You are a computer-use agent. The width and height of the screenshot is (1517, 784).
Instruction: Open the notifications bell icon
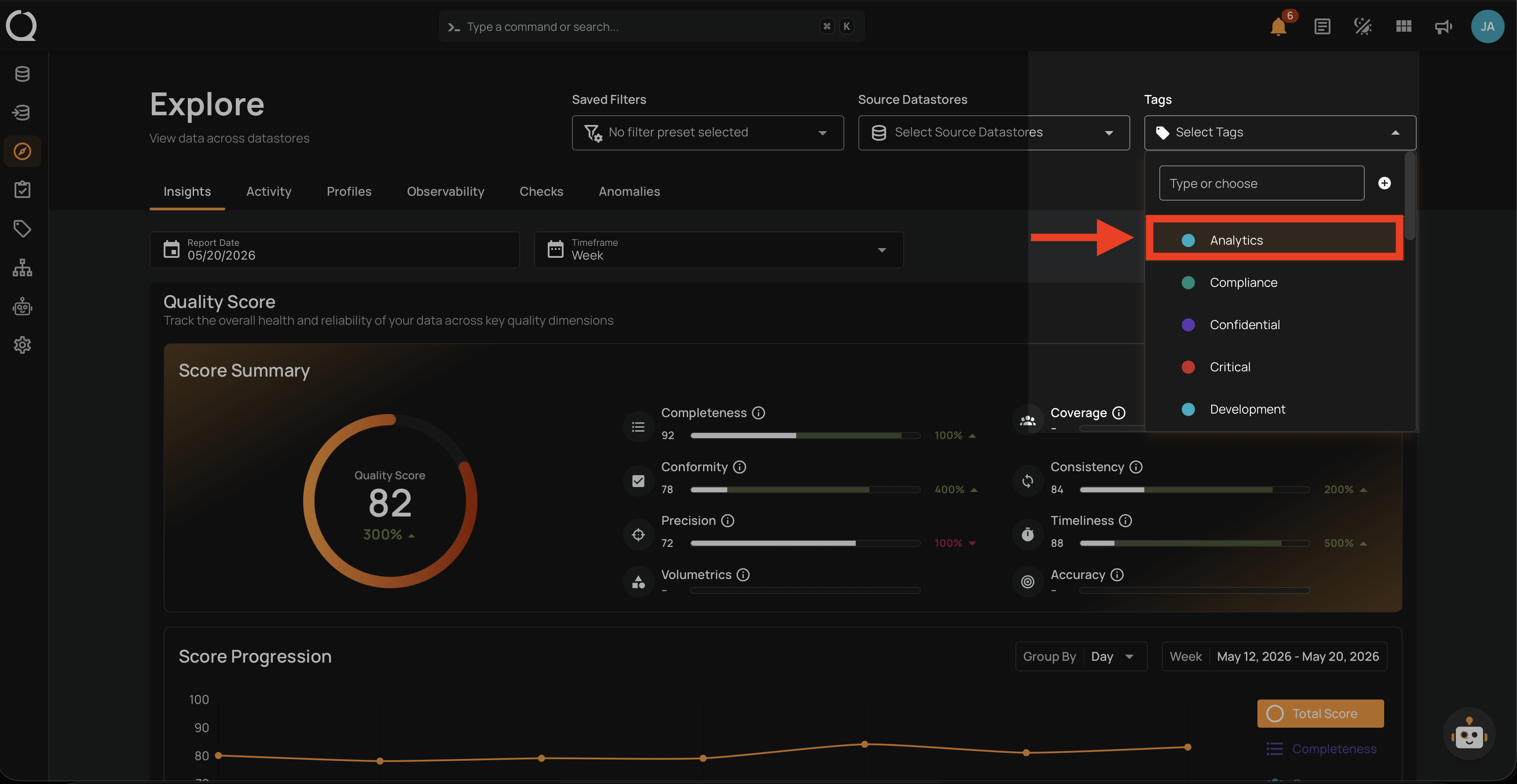coord(1278,26)
